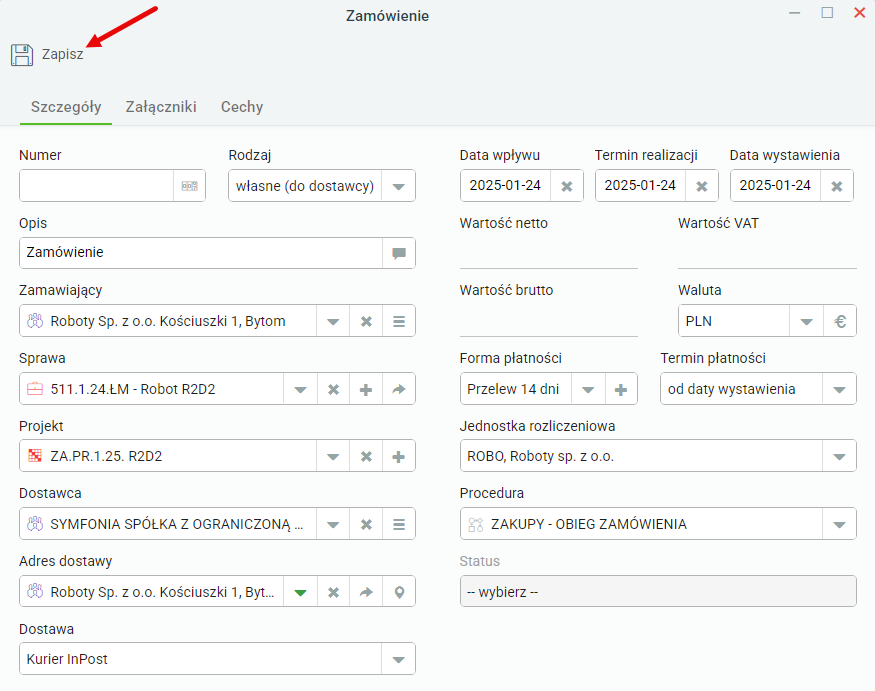The width and height of the screenshot is (875, 691).
Task: Click the ZAKUPY - OBIEG ZAMÓWIENIA text
Action: point(589,524)
